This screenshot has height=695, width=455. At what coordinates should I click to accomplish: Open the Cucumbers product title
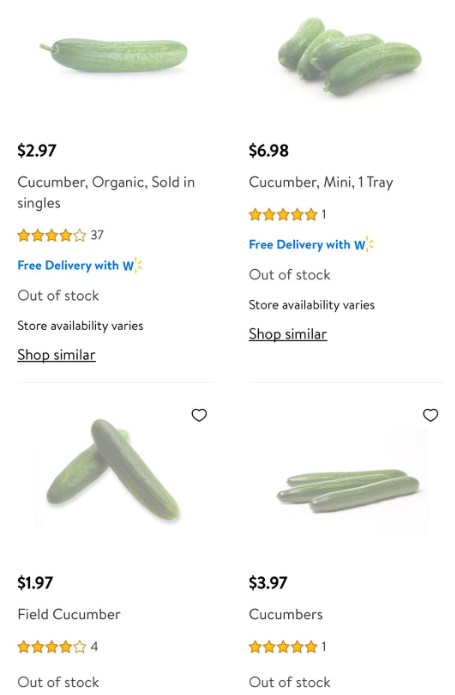click(x=286, y=614)
